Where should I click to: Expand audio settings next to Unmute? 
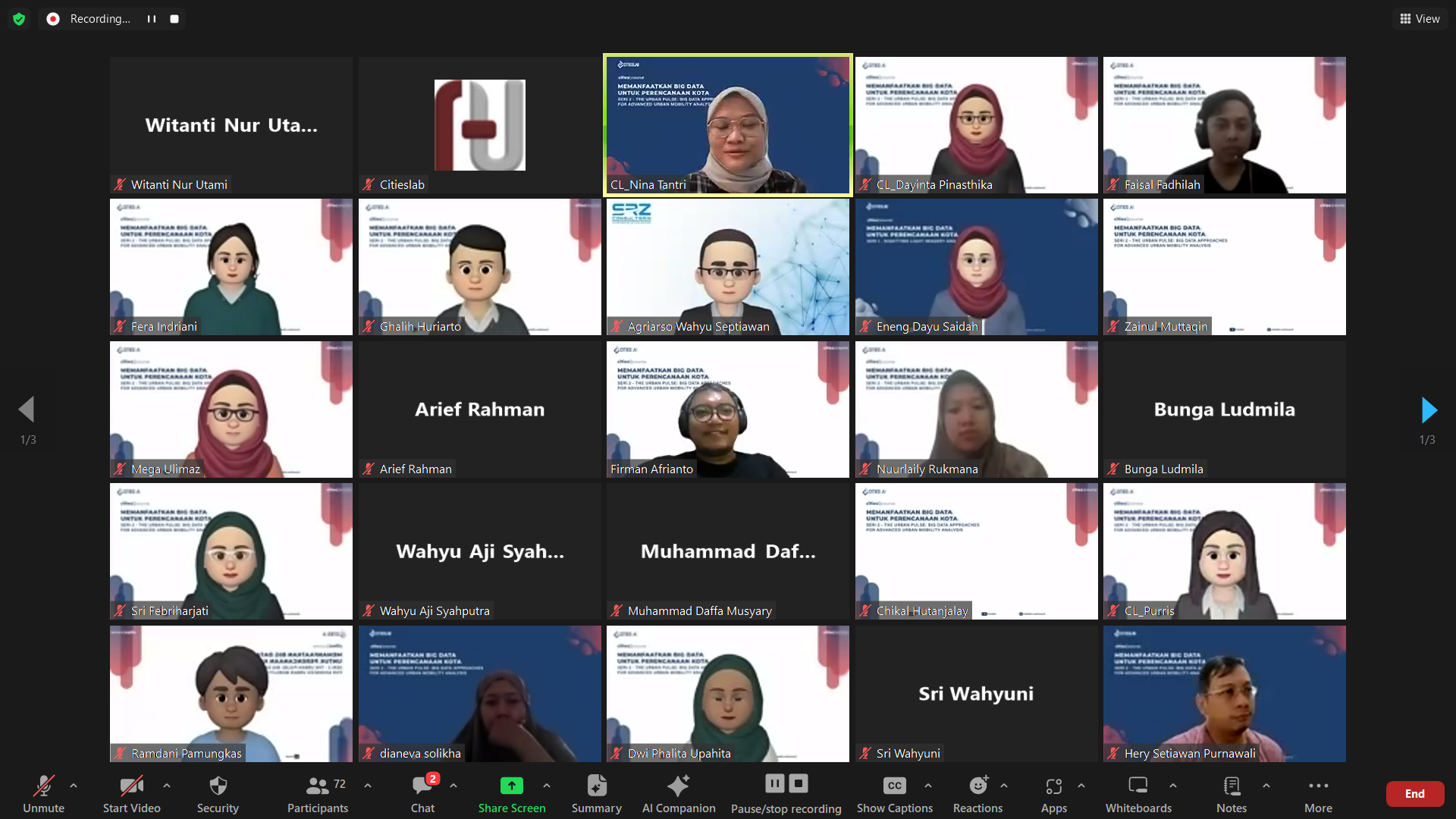pos(73,786)
